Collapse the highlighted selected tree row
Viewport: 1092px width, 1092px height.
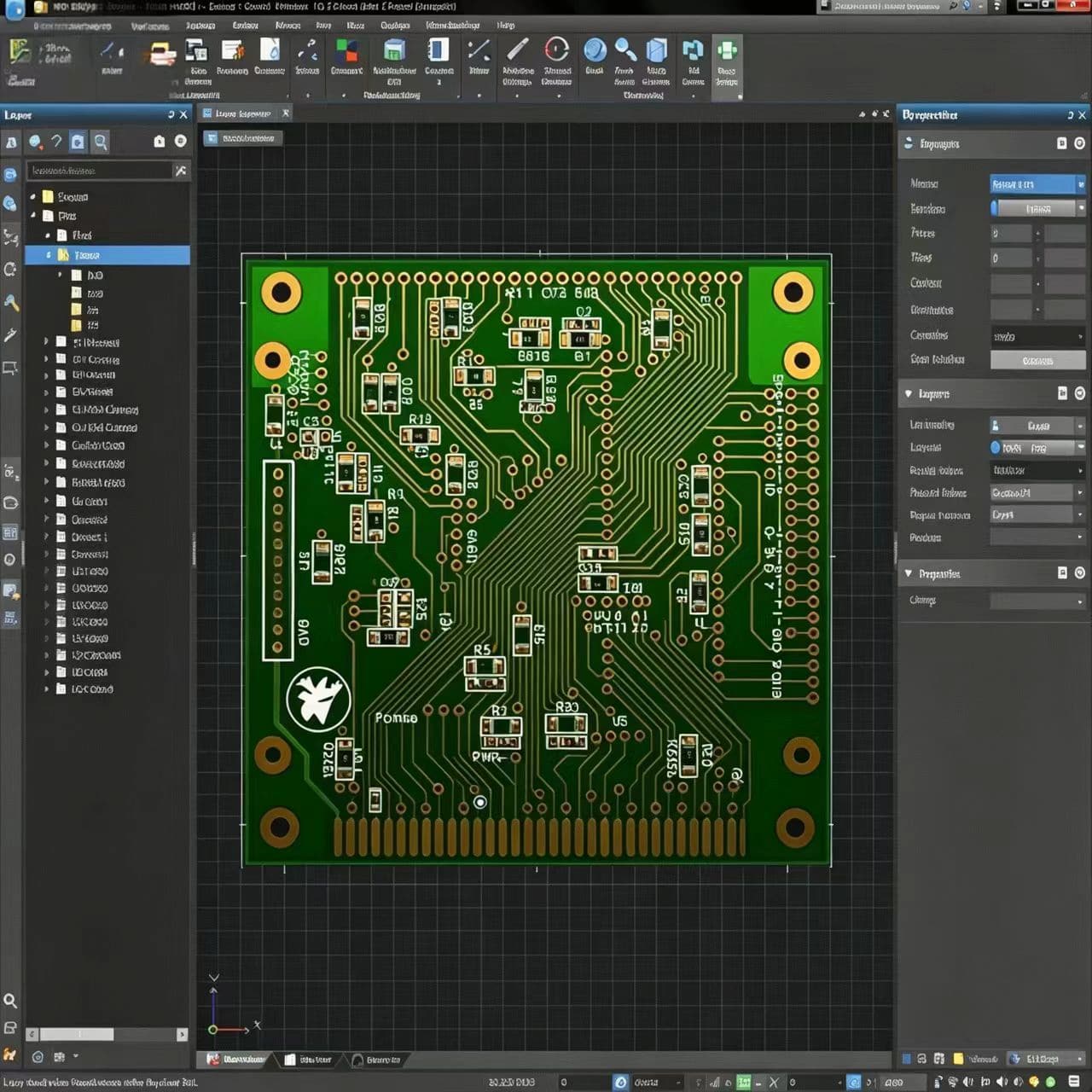click(49, 255)
